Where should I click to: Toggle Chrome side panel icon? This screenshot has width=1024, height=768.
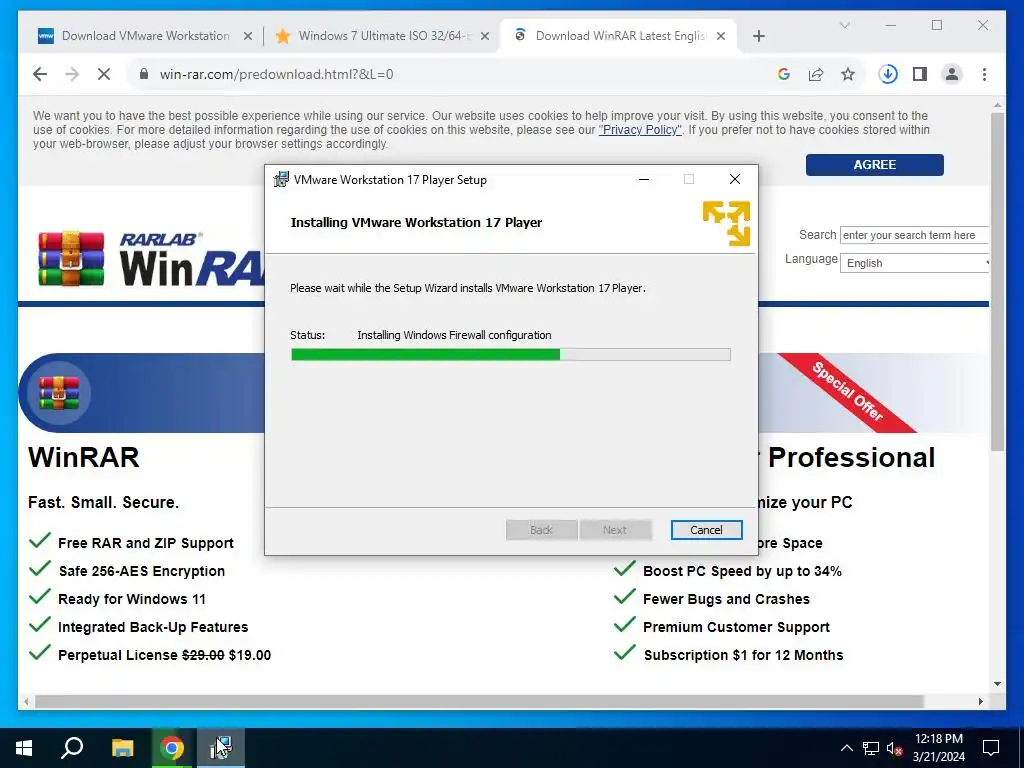point(920,74)
